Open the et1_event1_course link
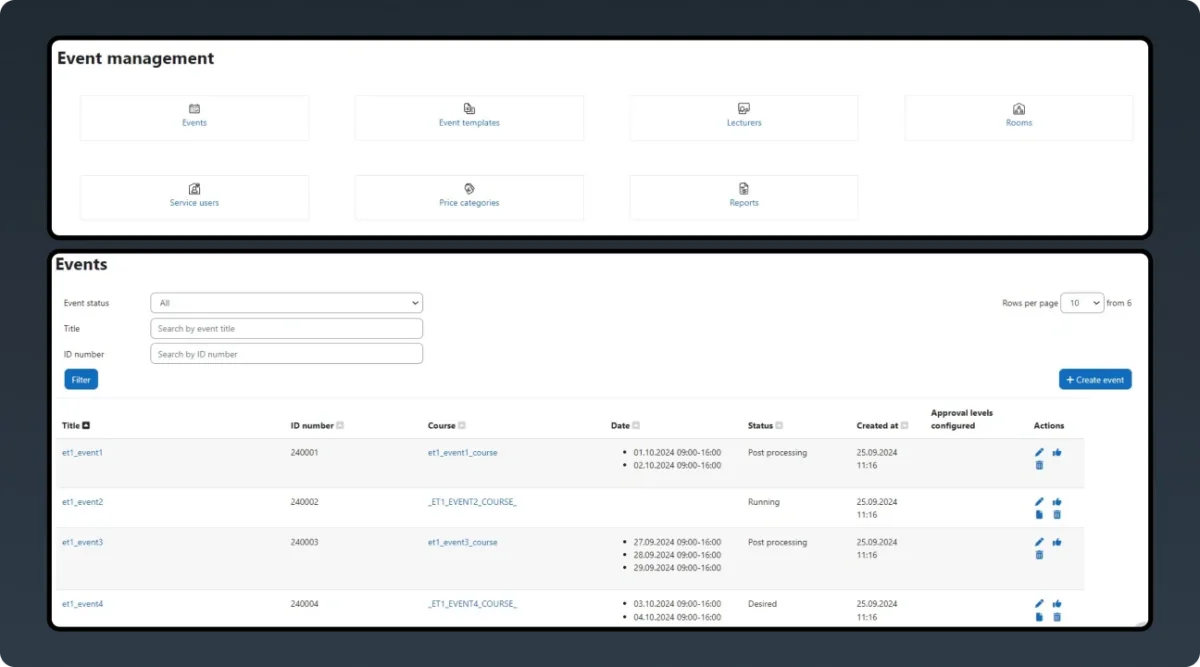Viewport: 1200px width, 667px height. pos(462,453)
